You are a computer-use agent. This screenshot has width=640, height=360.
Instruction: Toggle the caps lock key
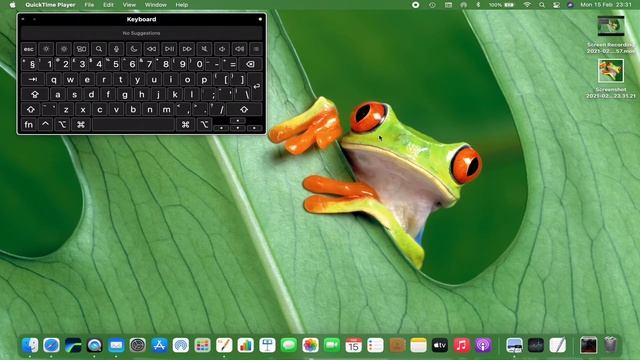point(35,94)
